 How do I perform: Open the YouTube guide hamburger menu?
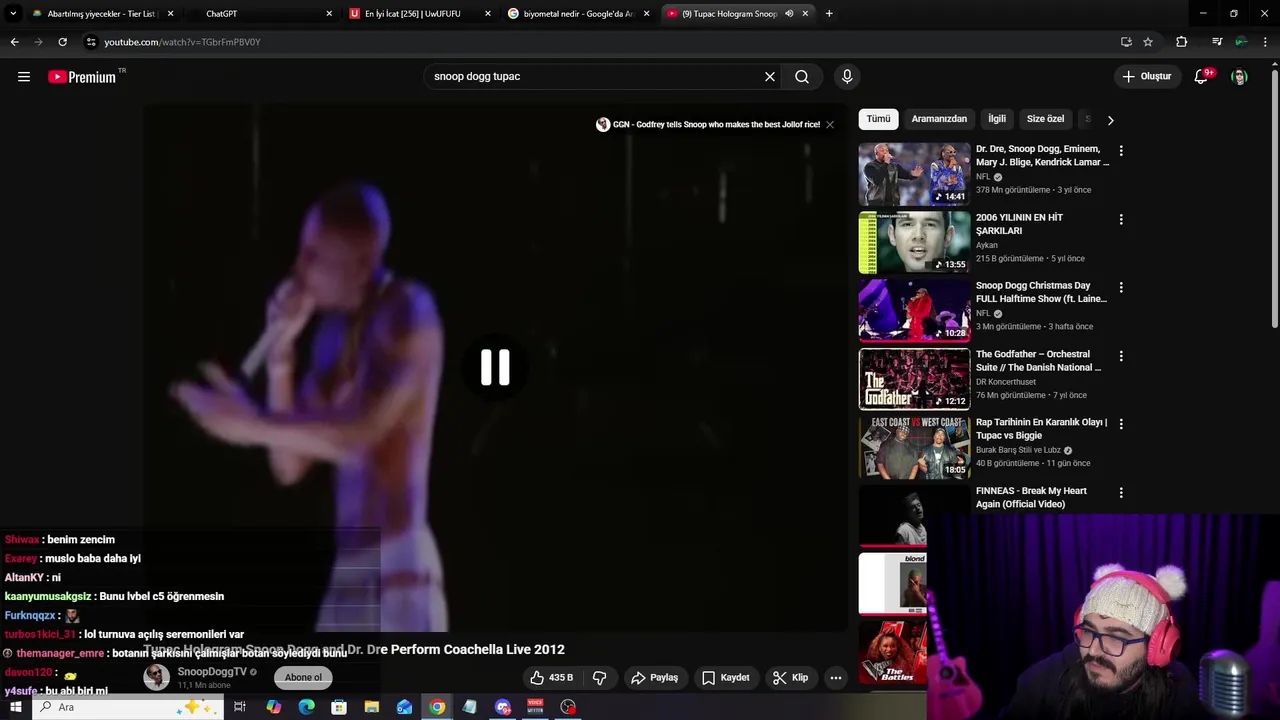click(24, 77)
